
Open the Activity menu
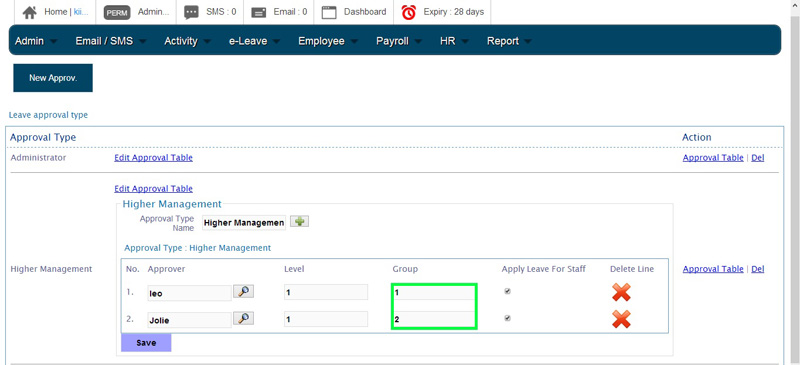point(181,41)
